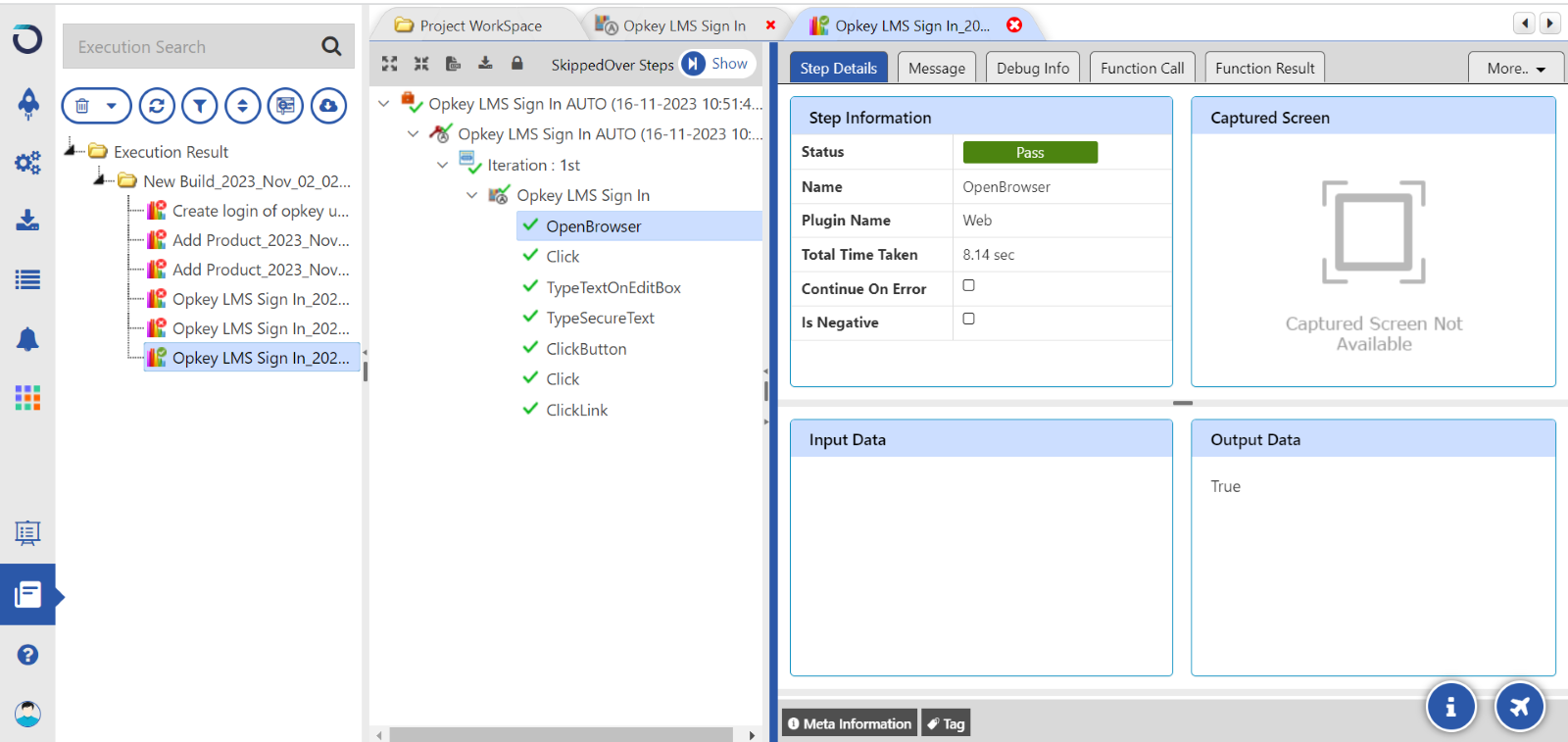The height and width of the screenshot is (742, 1568).
Task: Close the Opkey LMS Sign In_20... tab
Action: (1014, 25)
